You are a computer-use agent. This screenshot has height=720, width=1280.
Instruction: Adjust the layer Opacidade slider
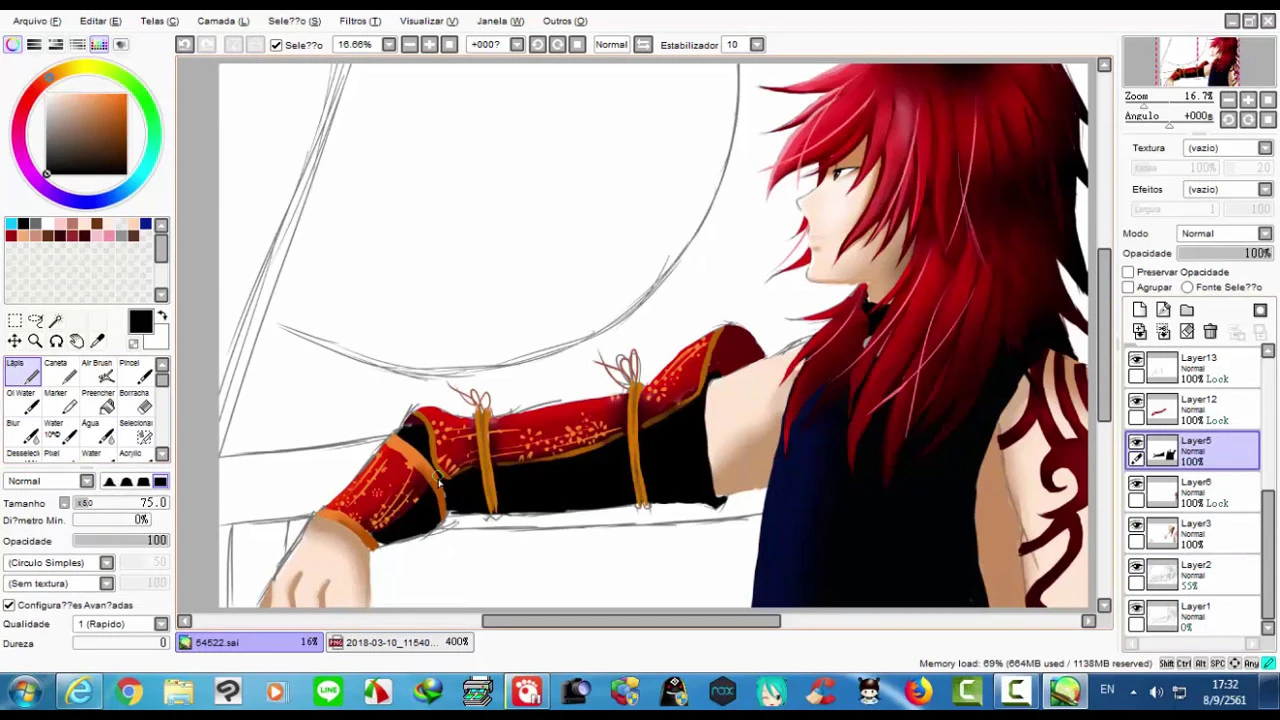tap(1225, 254)
